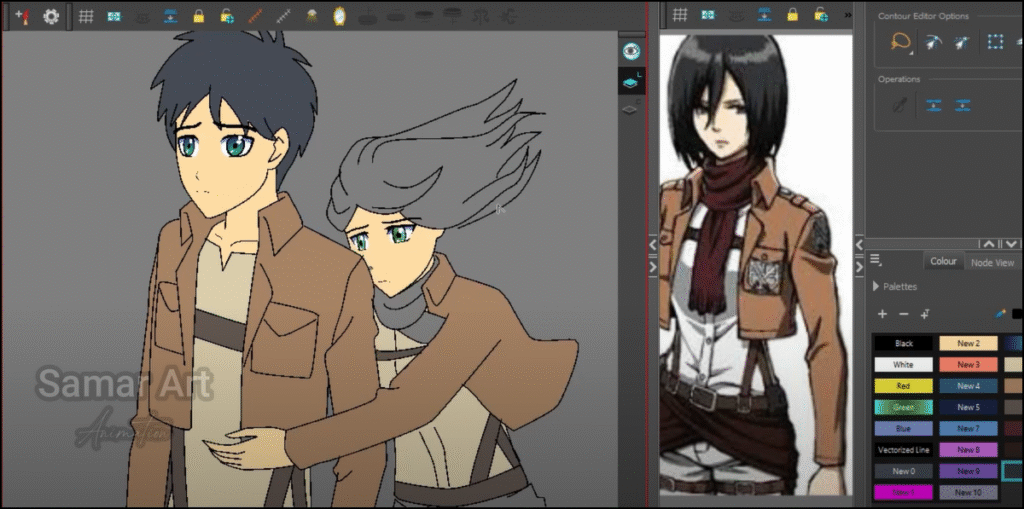Image resolution: width=1024 pixels, height=509 pixels.
Task: Click the add-flame icon at toolbar start
Action: tap(22, 16)
